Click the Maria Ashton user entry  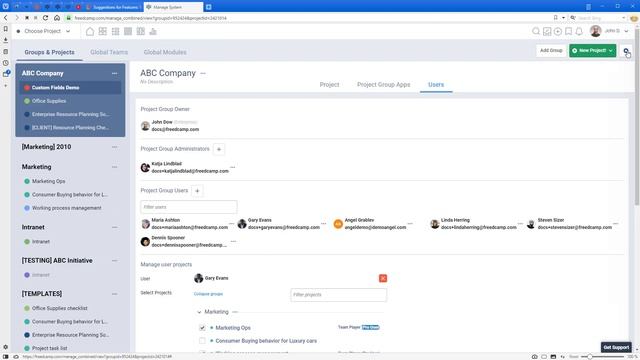[x=184, y=224]
